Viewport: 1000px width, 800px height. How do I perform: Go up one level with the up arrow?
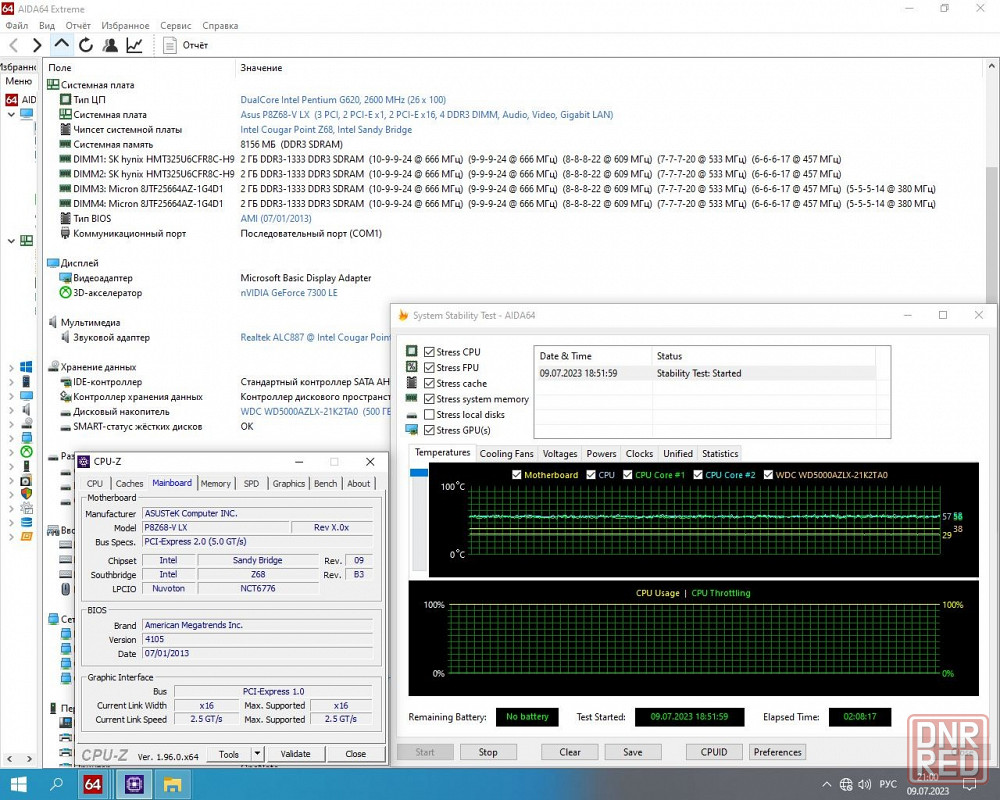(x=61, y=44)
